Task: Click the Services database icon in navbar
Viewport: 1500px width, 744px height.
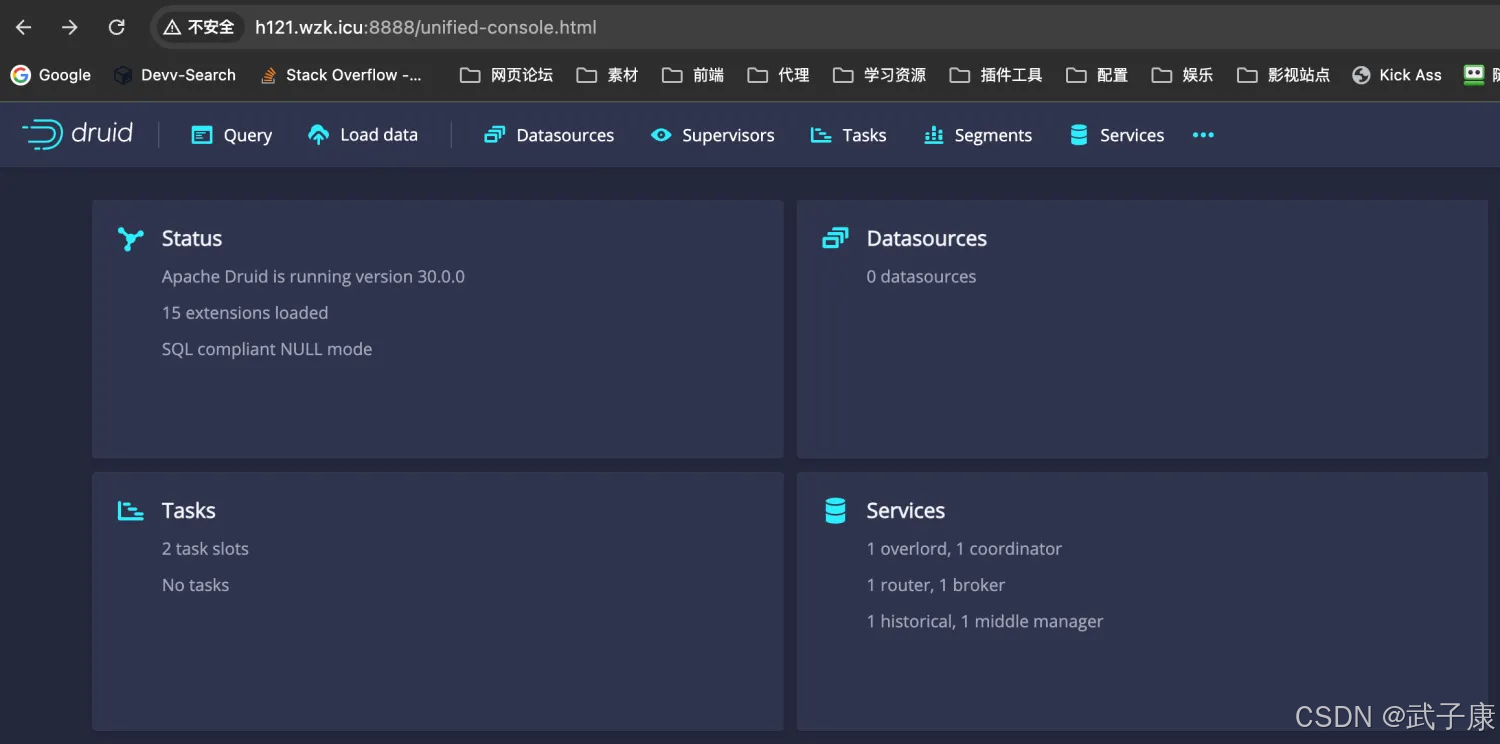Action: [x=1079, y=135]
